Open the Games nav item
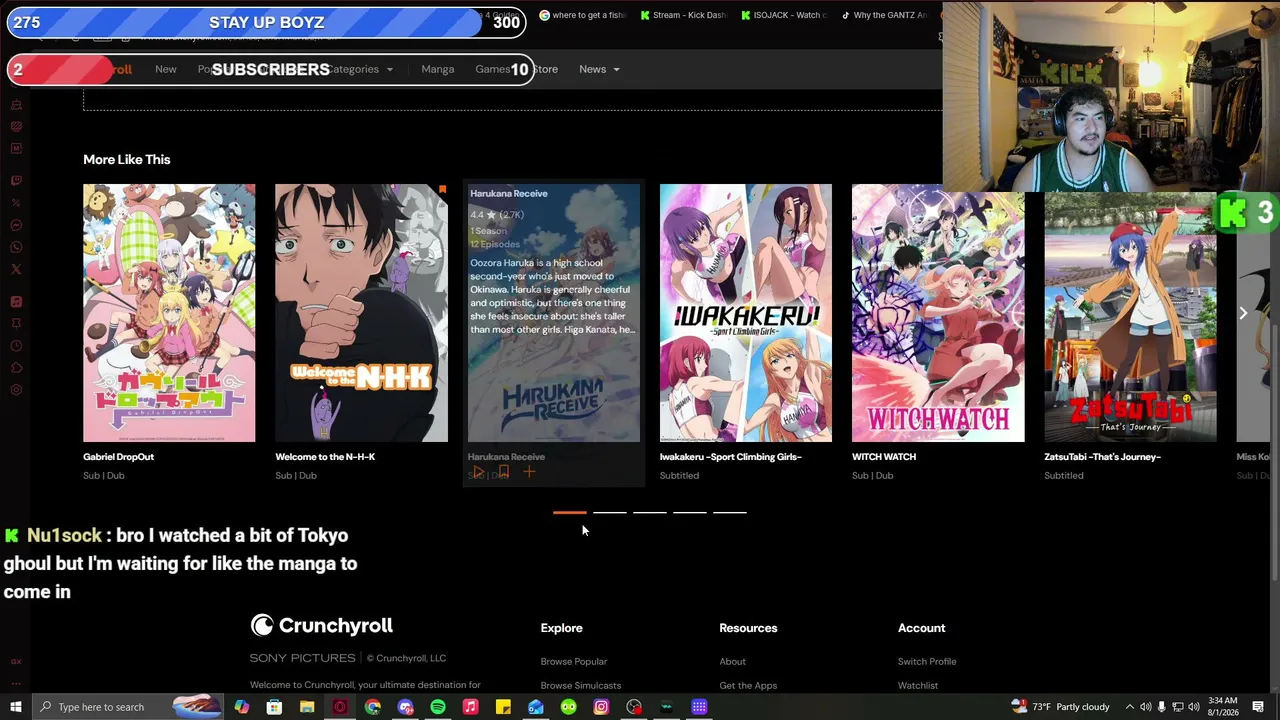The height and width of the screenshot is (720, 1280). (492, 69)
